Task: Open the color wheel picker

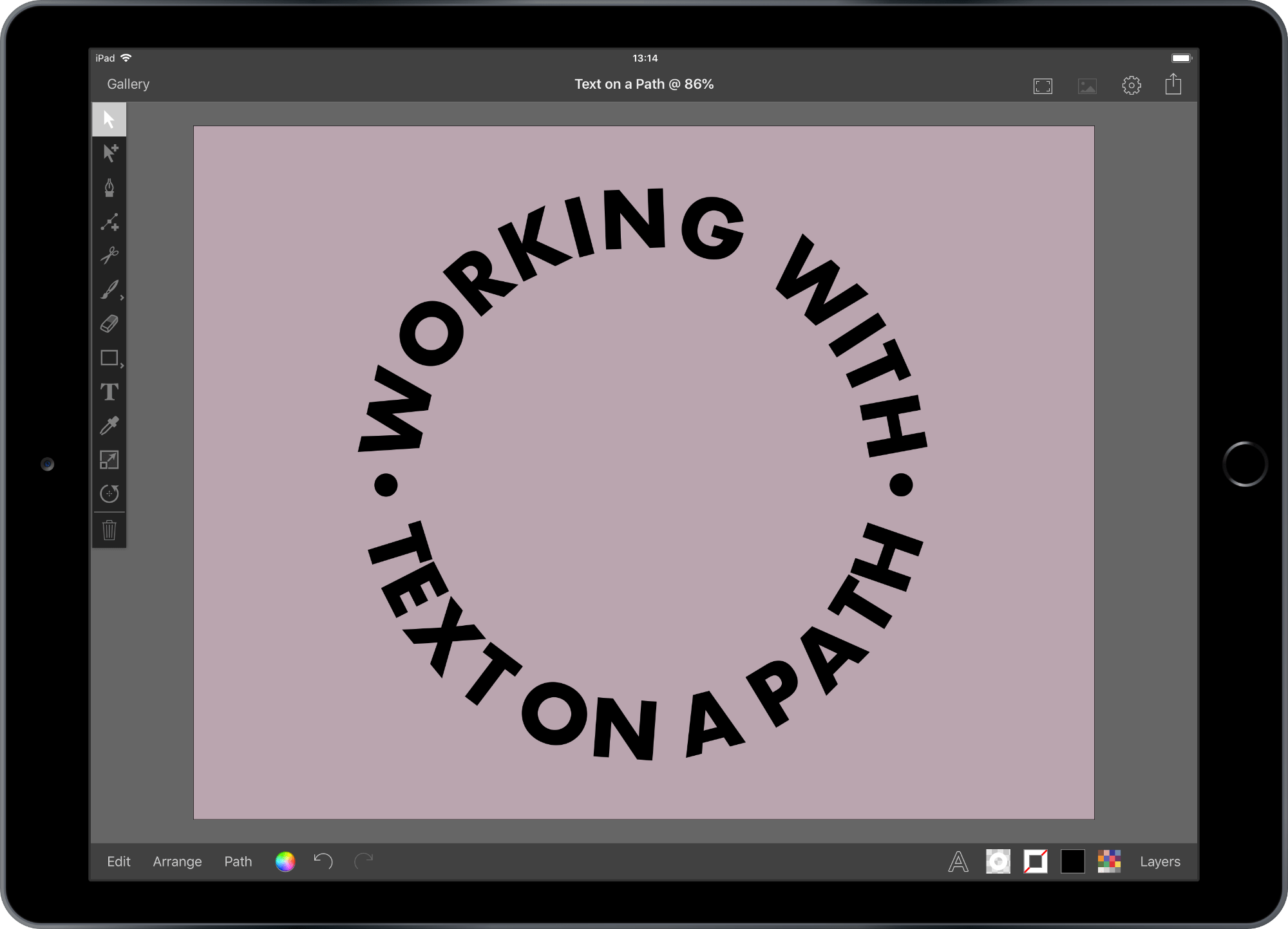Action: point(285,861)
